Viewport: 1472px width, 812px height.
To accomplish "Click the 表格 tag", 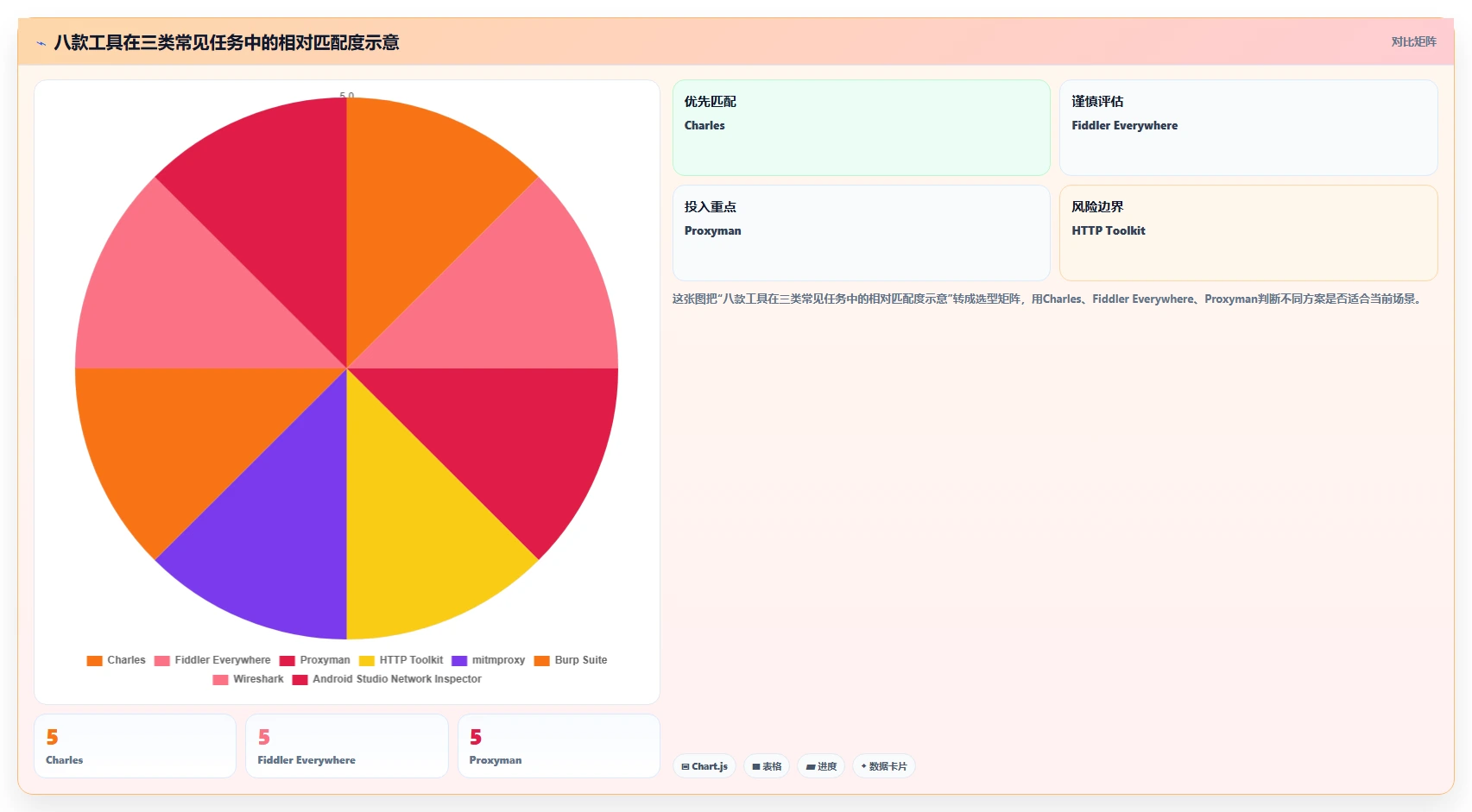I will pos(767,766).
